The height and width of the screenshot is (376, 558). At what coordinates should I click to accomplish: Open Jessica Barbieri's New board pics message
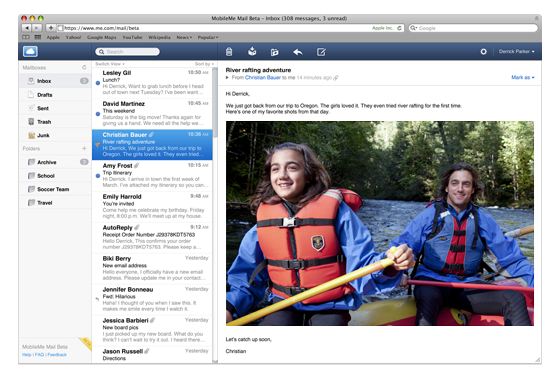click(152, 330)
